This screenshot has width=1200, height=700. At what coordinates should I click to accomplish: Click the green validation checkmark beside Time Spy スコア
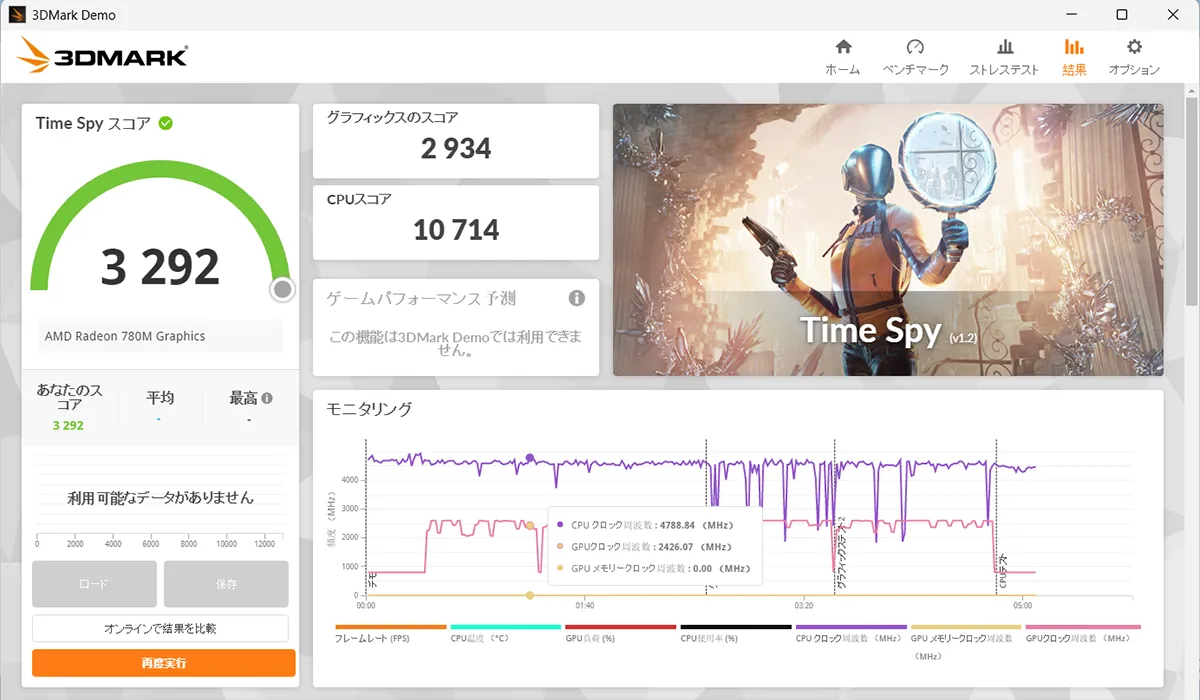coord(165,123)
